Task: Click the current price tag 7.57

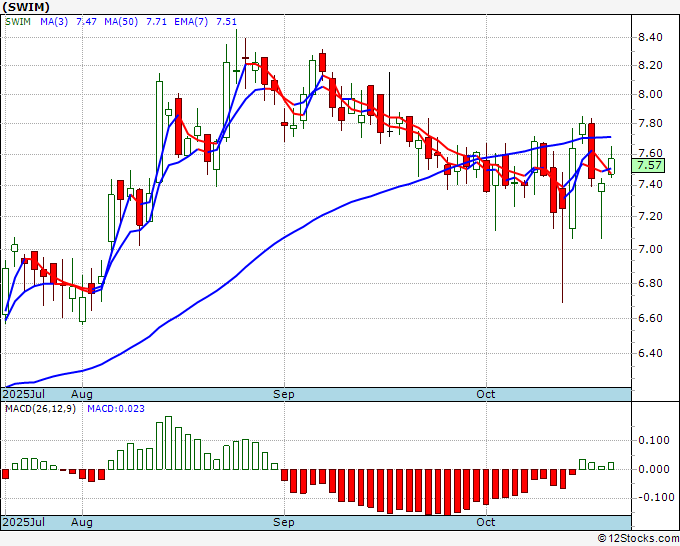Action: coord(649,165)
